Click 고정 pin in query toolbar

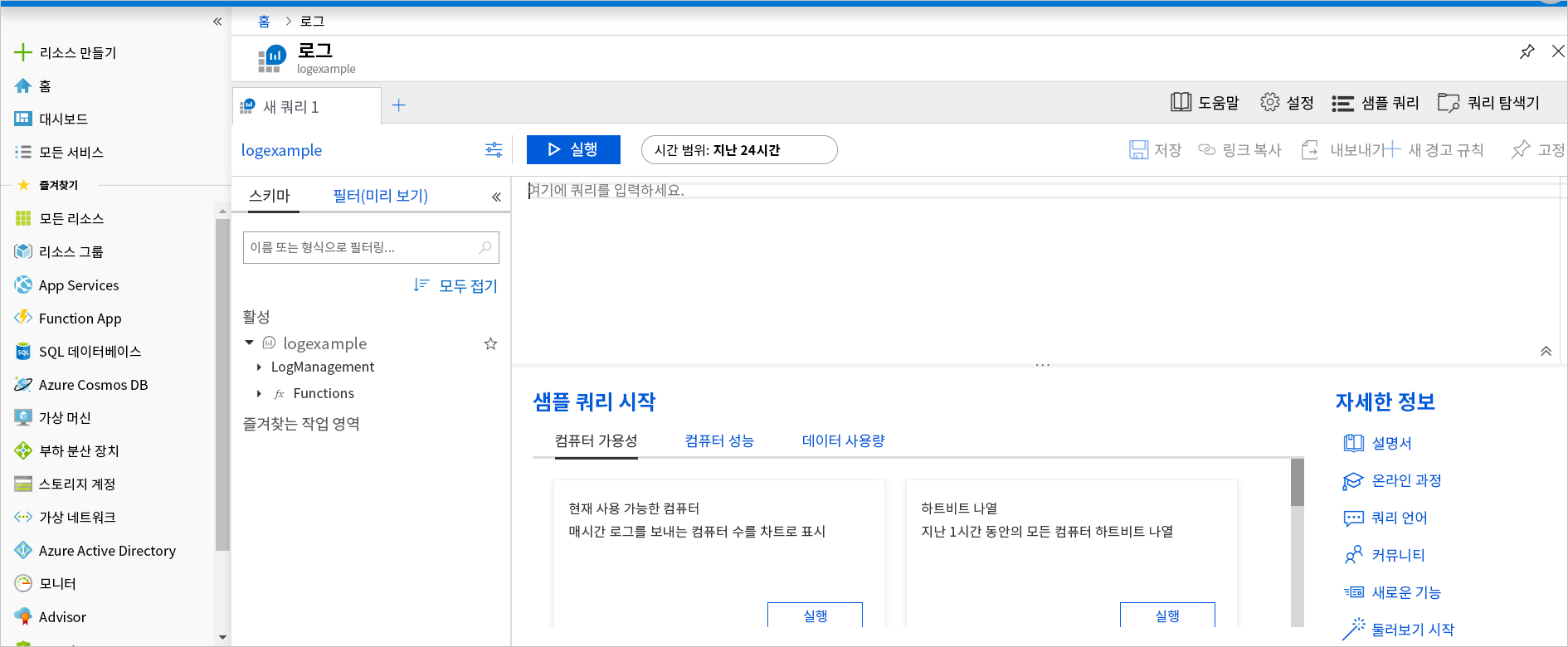1539,150
